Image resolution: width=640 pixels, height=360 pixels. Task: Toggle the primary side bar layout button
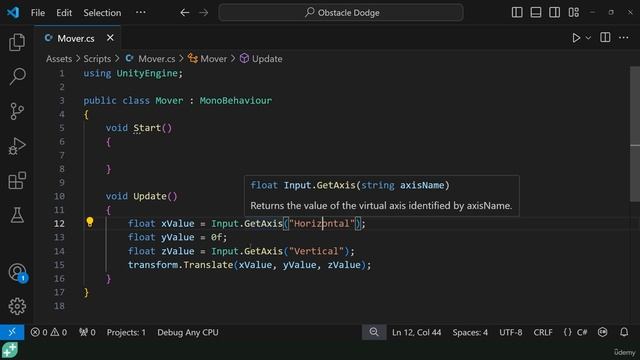click(517, 13)
